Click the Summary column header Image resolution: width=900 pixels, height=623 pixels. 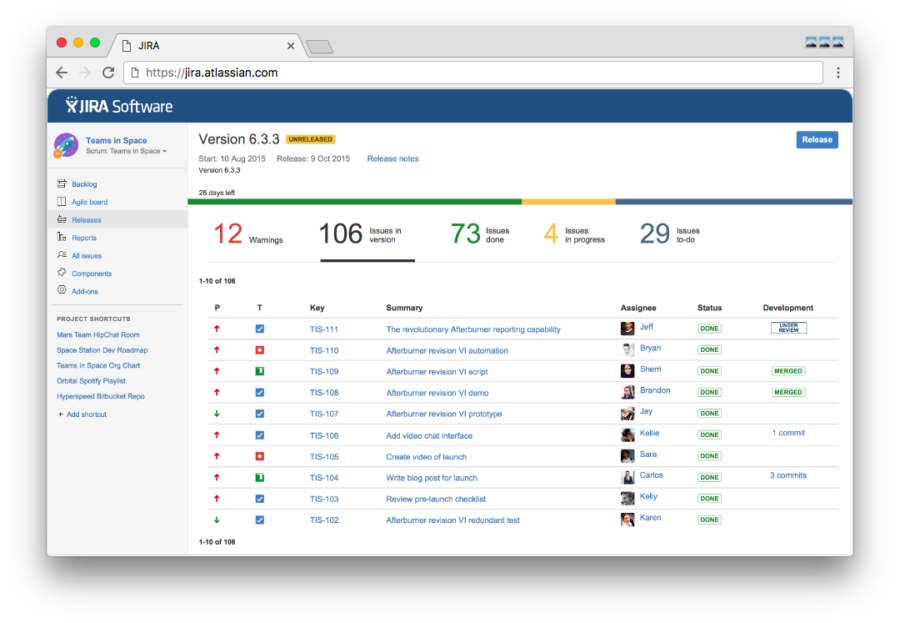[404, 308]
